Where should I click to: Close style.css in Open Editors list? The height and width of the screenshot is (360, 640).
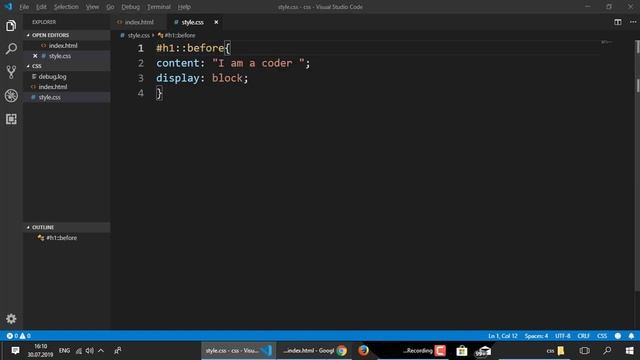click(x=35, y=56)
